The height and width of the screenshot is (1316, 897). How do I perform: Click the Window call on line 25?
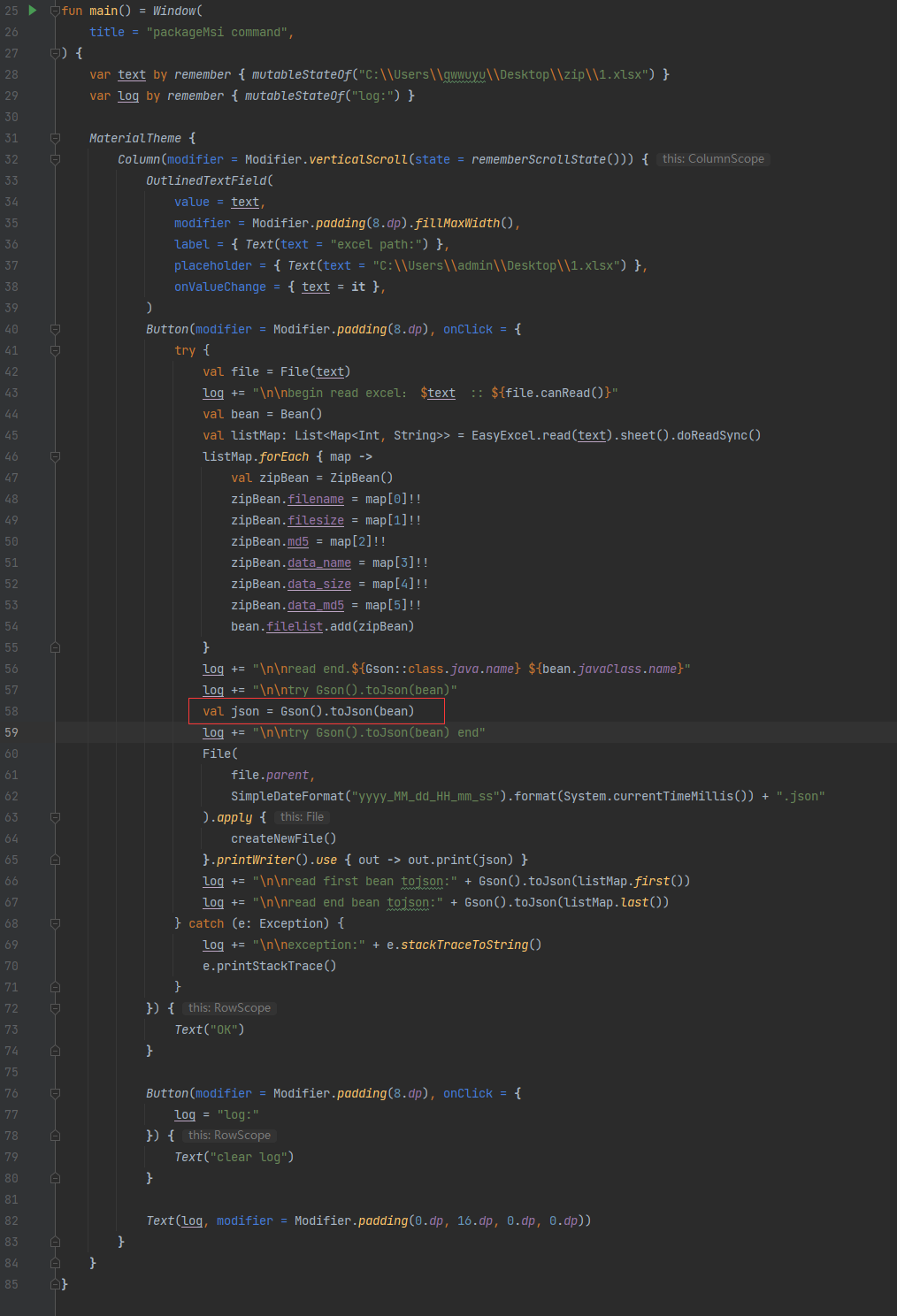[174, 11]
